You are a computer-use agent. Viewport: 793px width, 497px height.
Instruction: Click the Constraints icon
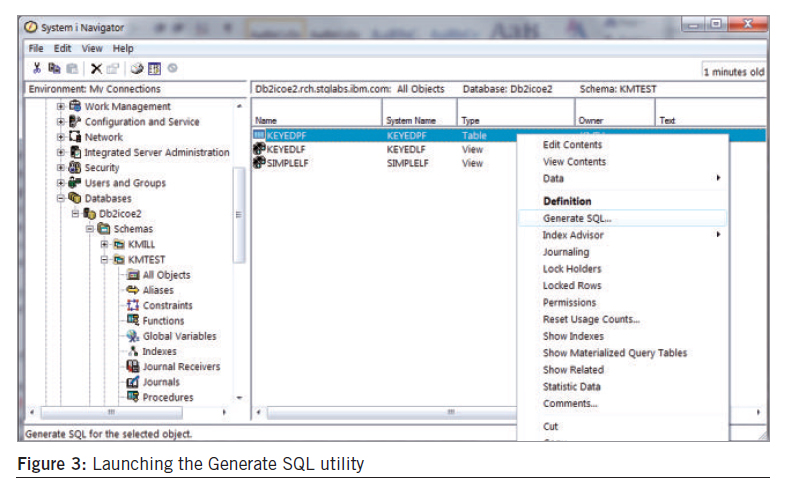point(133,305)
